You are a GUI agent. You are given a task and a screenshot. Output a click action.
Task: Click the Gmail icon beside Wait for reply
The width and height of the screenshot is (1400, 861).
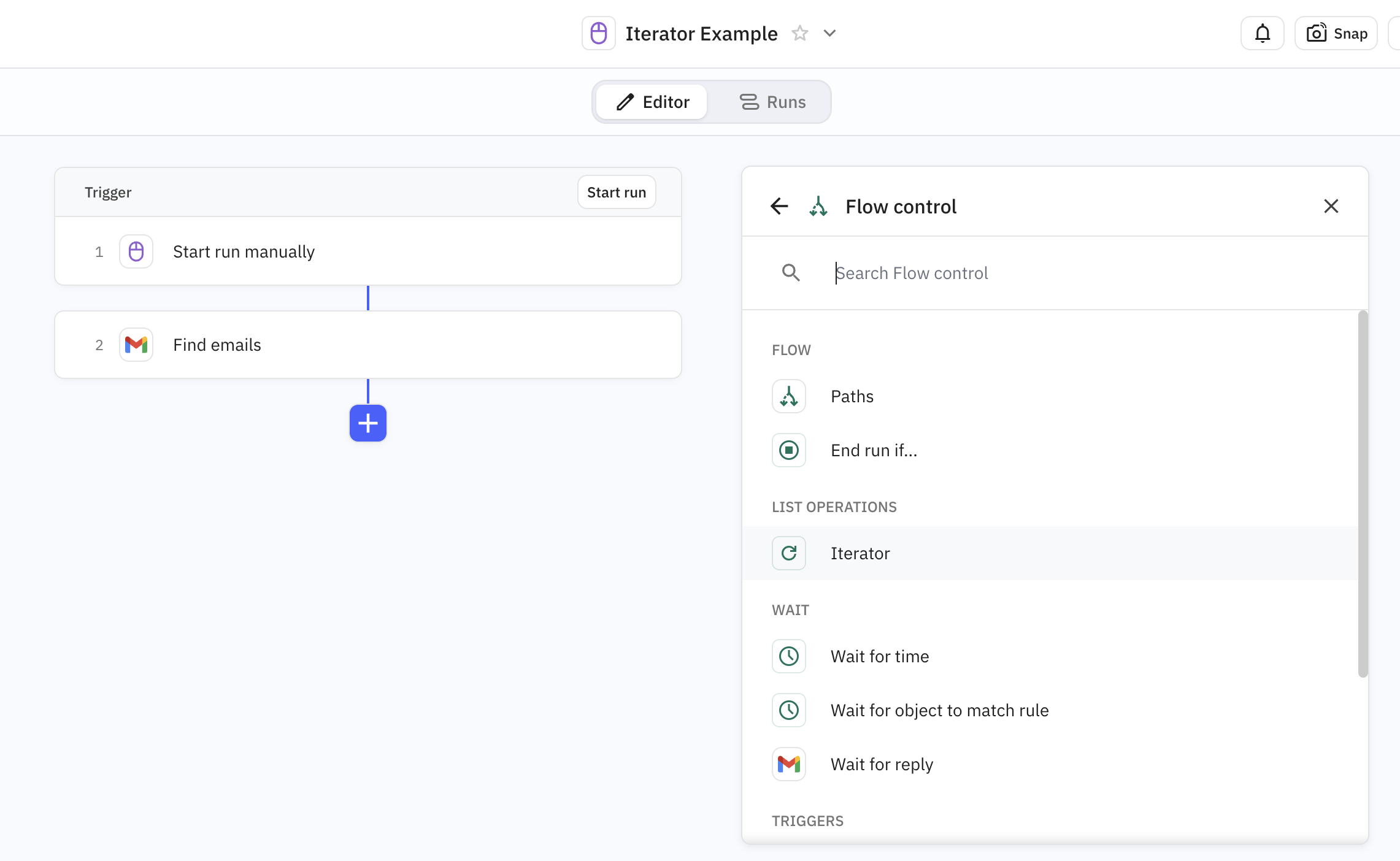pos(789,764)
